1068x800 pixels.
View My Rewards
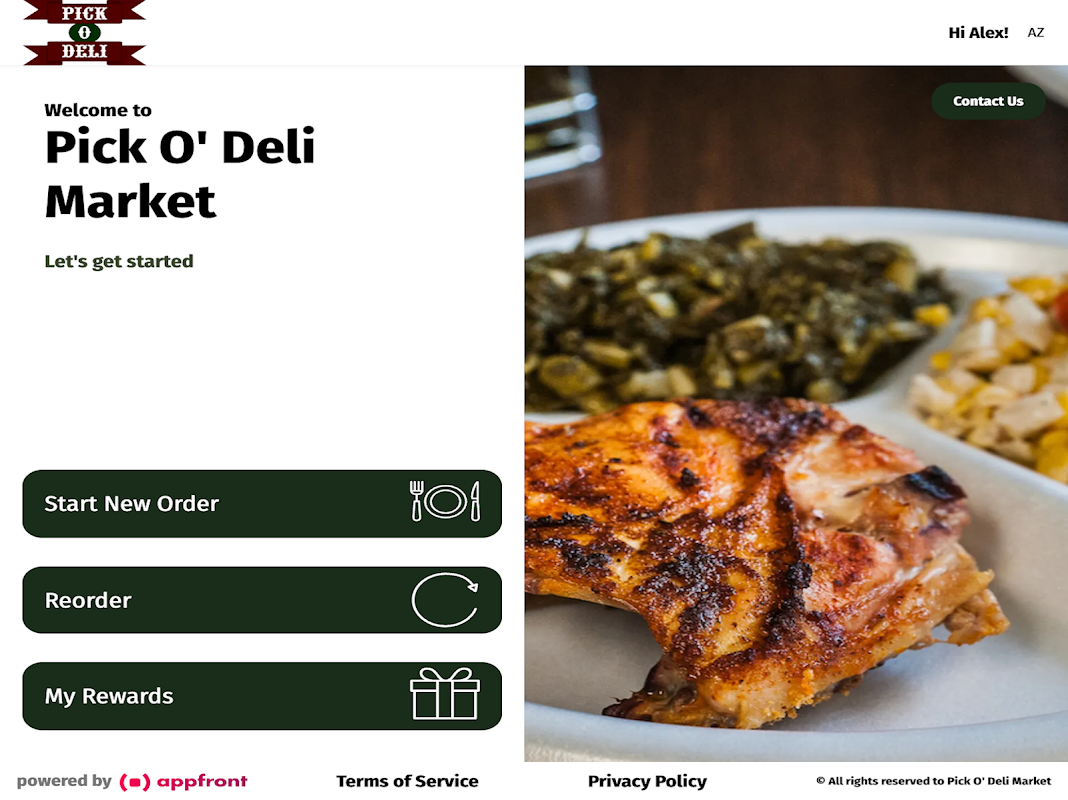[262, 696]
